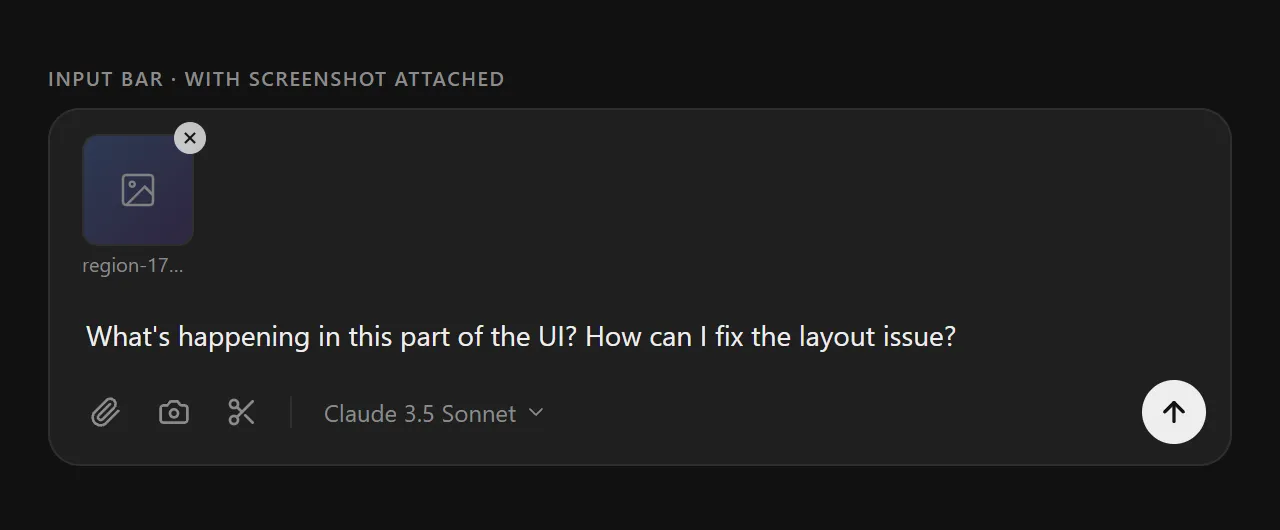Viewport: 1280px width, 530px height.
Task: Remove the attached screenshot with the X
Action: point(190,138)
